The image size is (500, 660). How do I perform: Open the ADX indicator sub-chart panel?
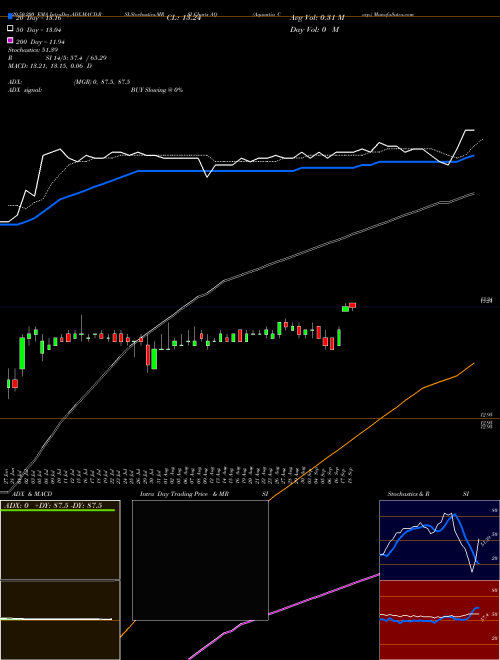[60, 540]
